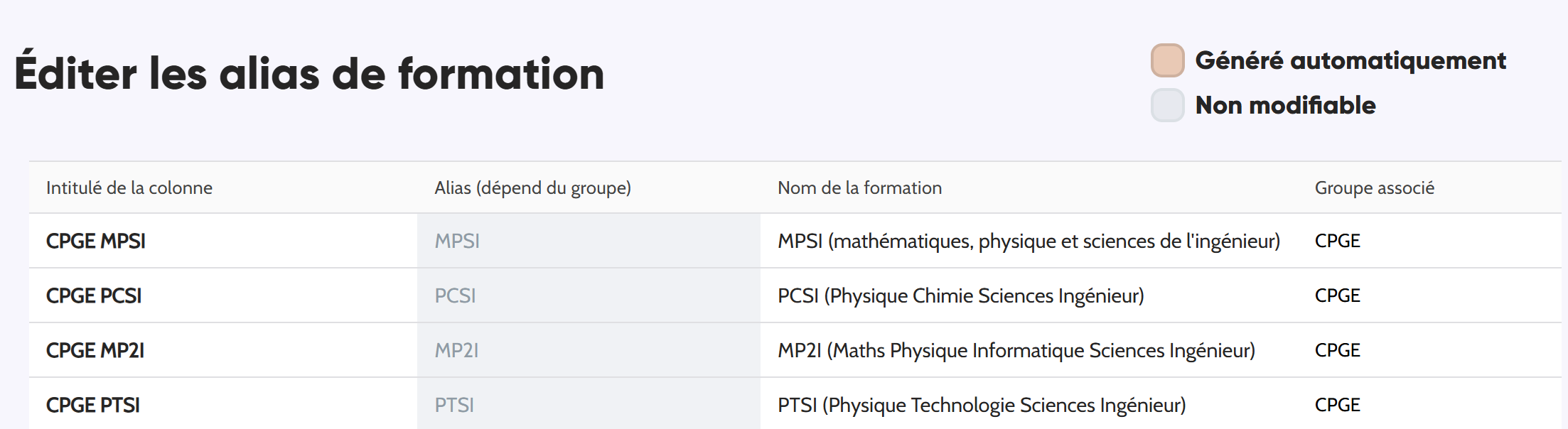Viewport: 1568px width, 429px height.
Task: Click the "Intitulé de la colonne" column header
Action: [129, 188]
